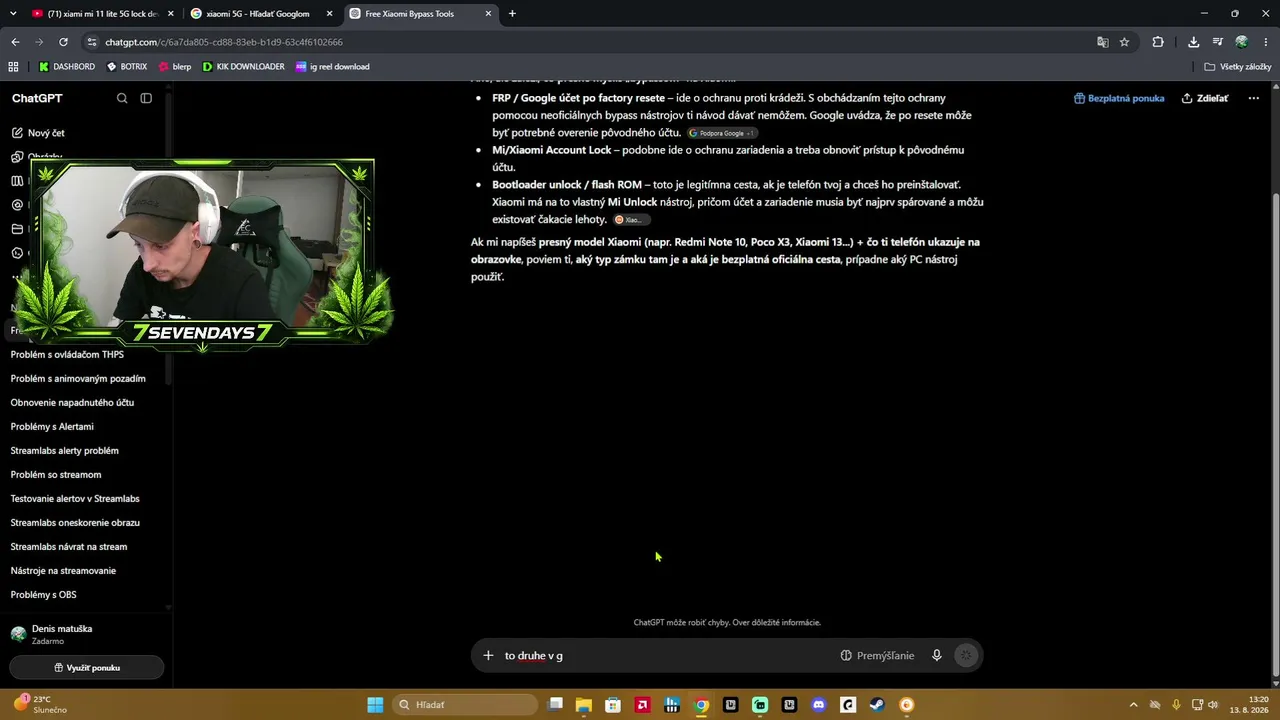Open the Xiaomi source citation chip
The width and height of the screenshot is (1280, 720).
[x=631, y=220]
